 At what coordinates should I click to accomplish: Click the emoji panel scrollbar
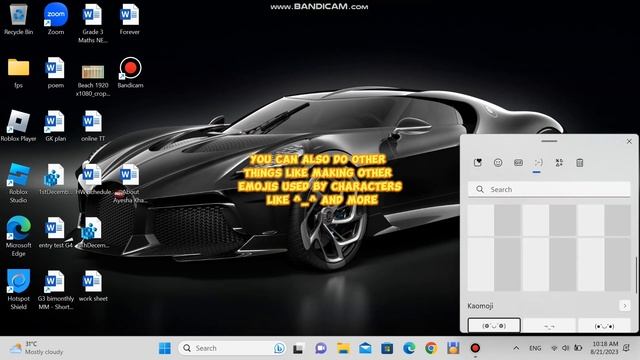(x=636, y=275)
